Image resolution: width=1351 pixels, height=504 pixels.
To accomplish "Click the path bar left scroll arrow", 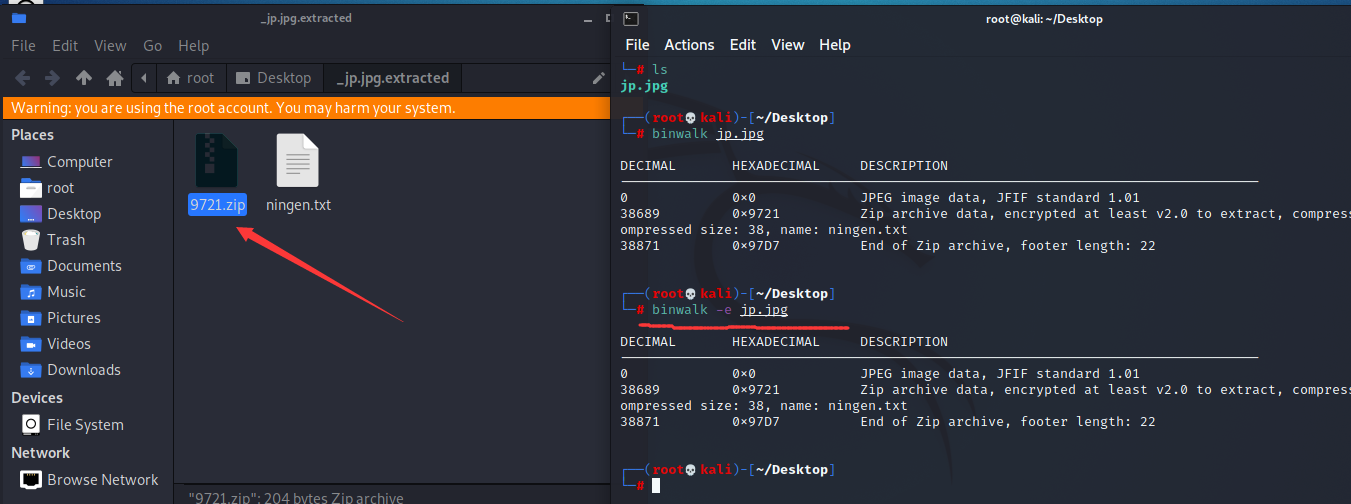I will click(x=145, y=78).
